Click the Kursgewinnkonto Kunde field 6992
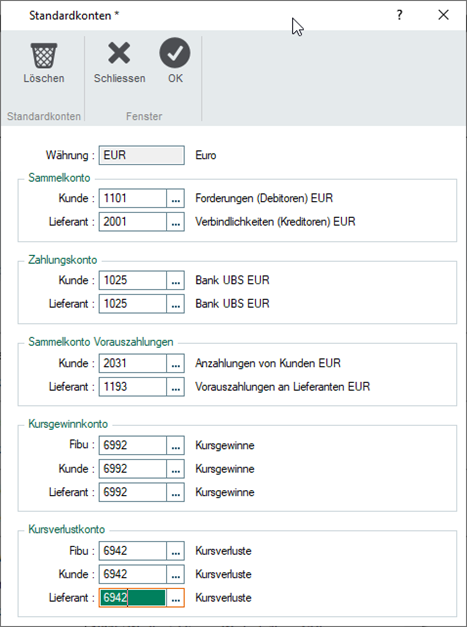The width and height of the screenshot is (467, 627). click(x=133, y=469)
